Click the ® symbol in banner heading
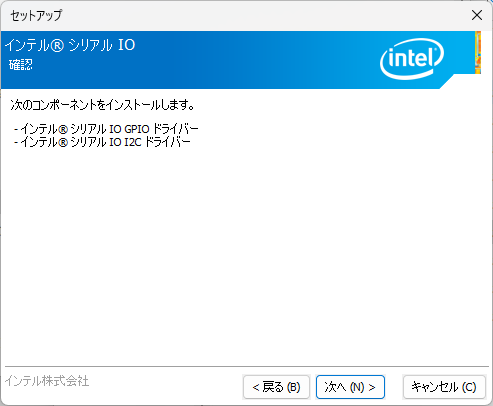The width and height of the screenshot is (493, 406). pyautogui.click(x=57, y=46)
